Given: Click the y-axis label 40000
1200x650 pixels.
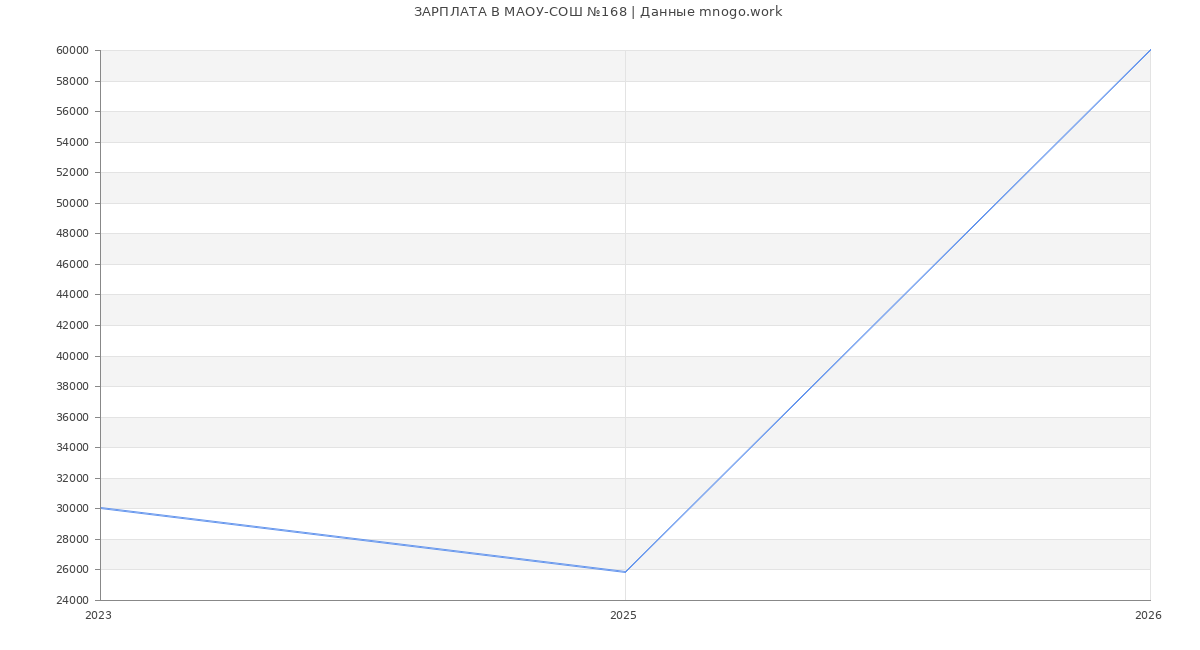Looking at the screenshot, I should click(x=73, y=356).
